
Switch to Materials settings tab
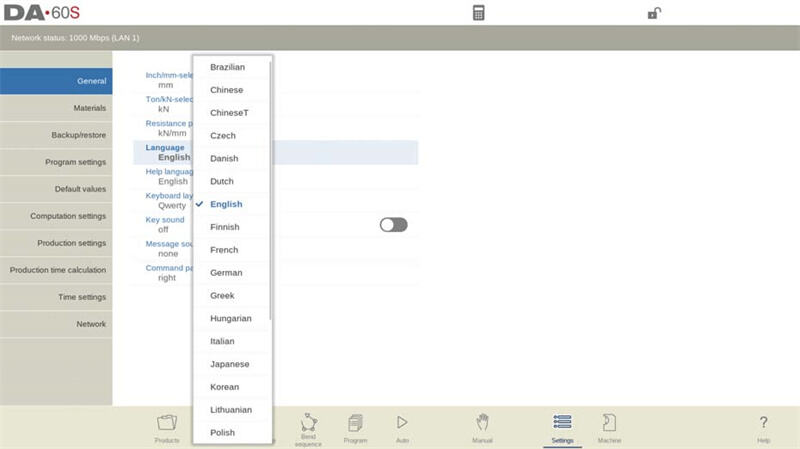[56, 108]
